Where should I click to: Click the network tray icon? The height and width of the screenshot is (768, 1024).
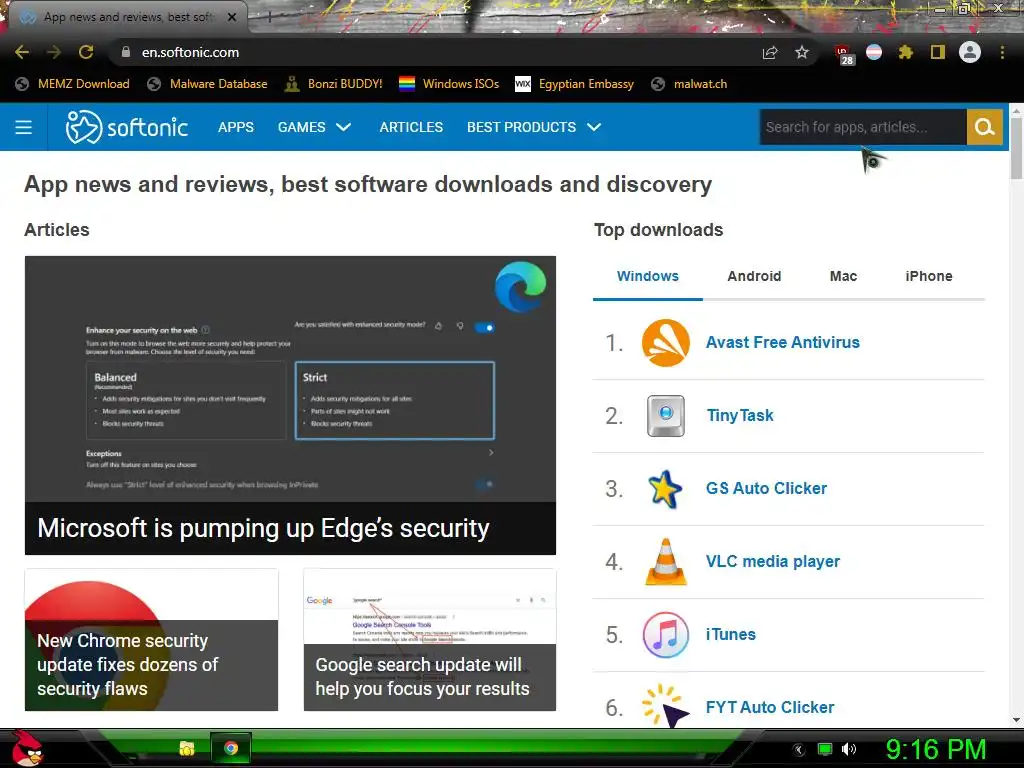825,749
